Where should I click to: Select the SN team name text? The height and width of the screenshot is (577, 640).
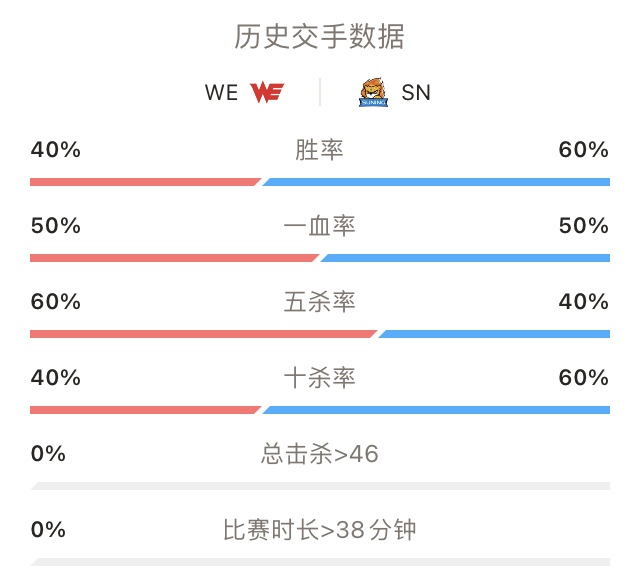416,93
